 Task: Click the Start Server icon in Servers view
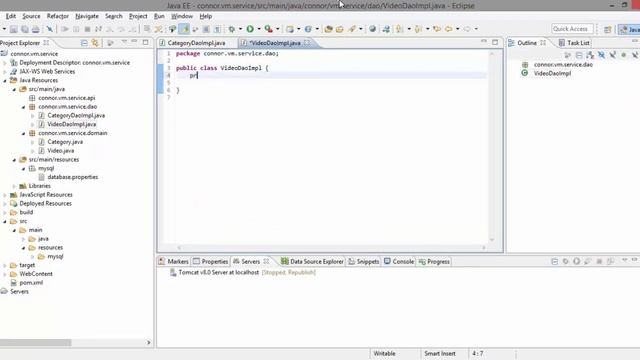pos(576,261)
